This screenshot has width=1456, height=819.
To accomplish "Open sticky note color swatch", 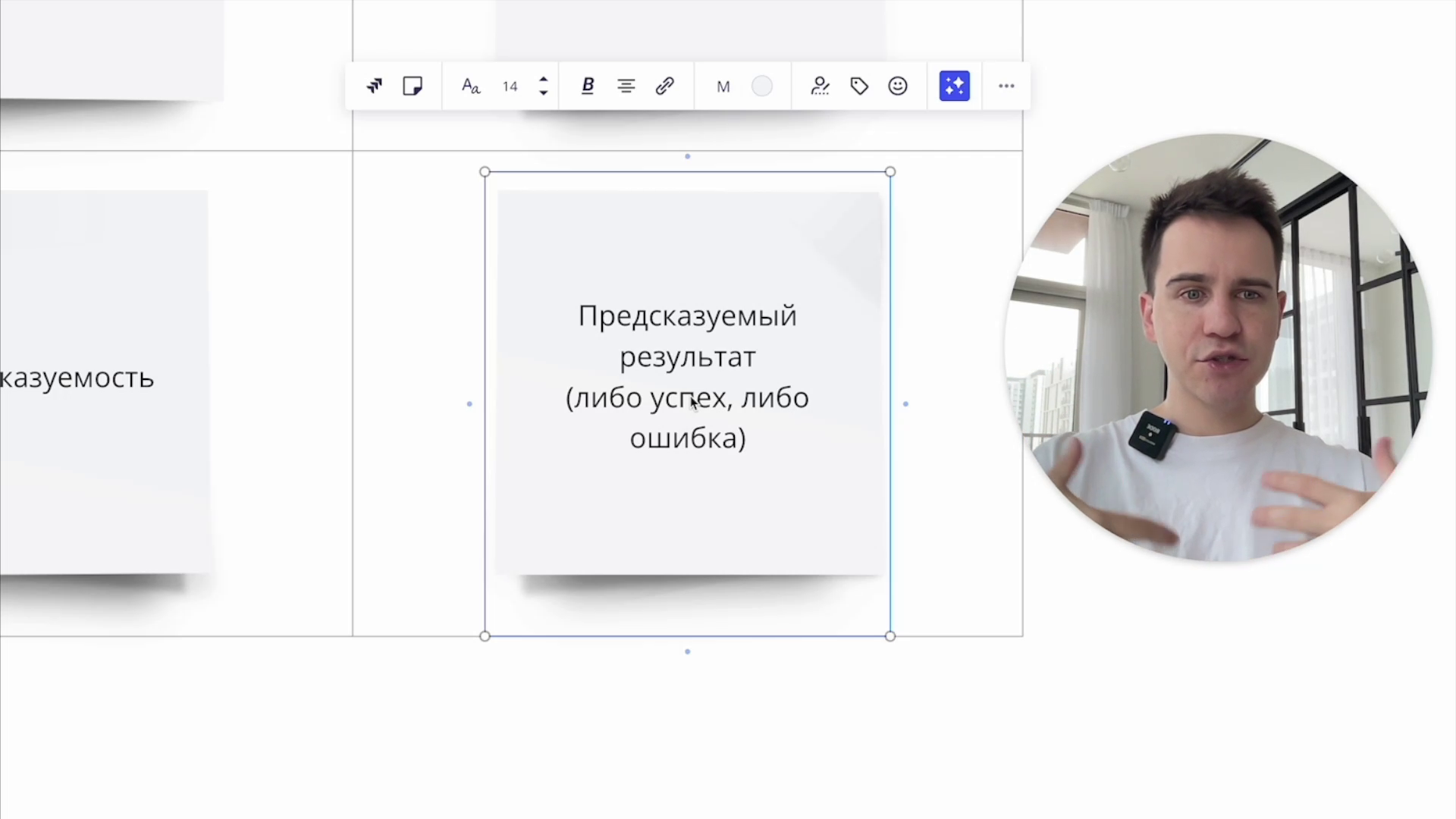I will [762, 86].
